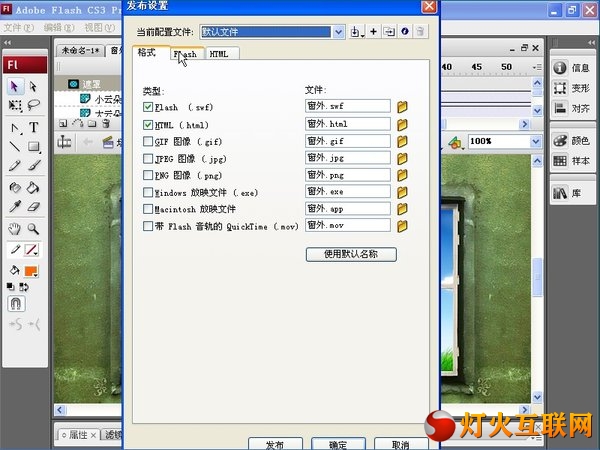The width and height of the screenshot is (600, 450).
Task: Select the Rectangle tool
Action: coord(34,146)
